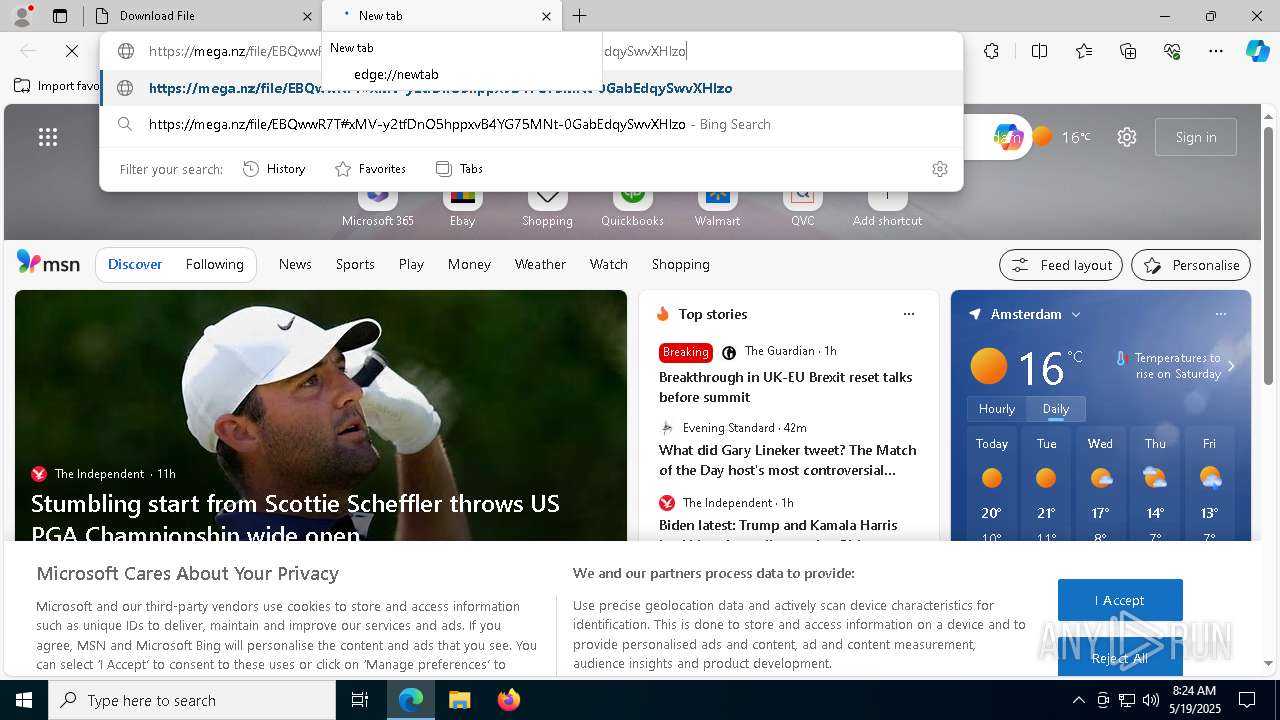Choose the Bing Search suggestion row
Image resolution: width=1280 pixels, height=720 pixels.
pyautogui.click(x=530, y=124)
